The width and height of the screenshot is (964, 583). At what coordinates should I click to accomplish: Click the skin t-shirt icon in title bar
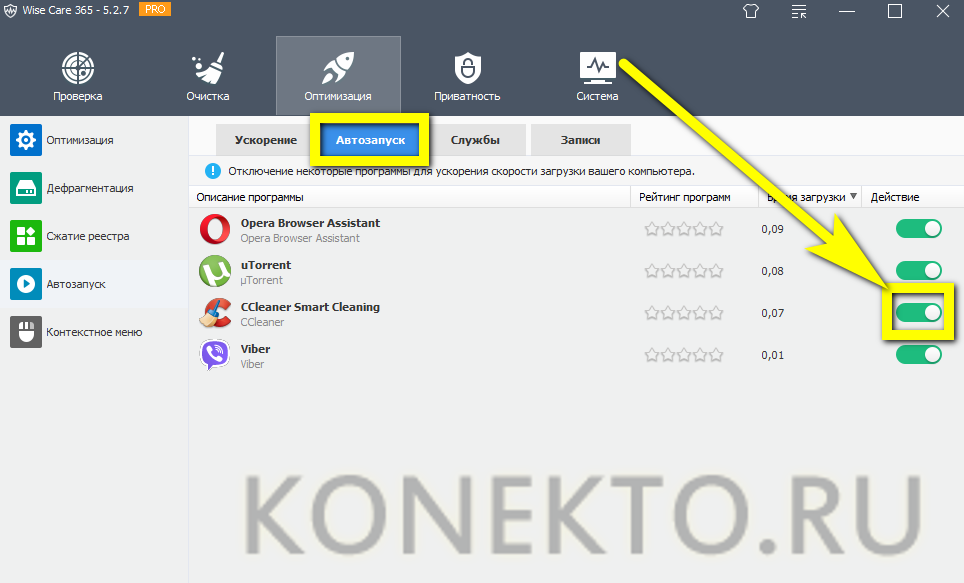click(x=751, y=12)
